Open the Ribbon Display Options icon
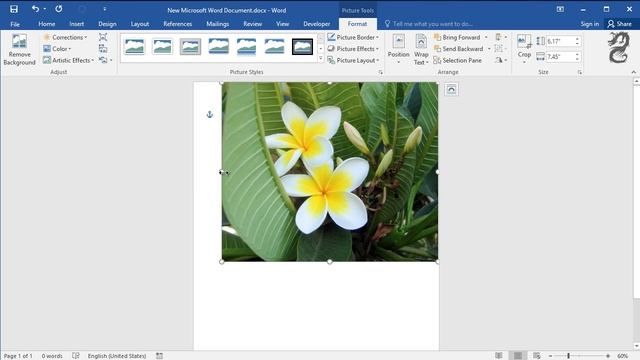This screenshot has width=640, height=360. tap(560, 9)
